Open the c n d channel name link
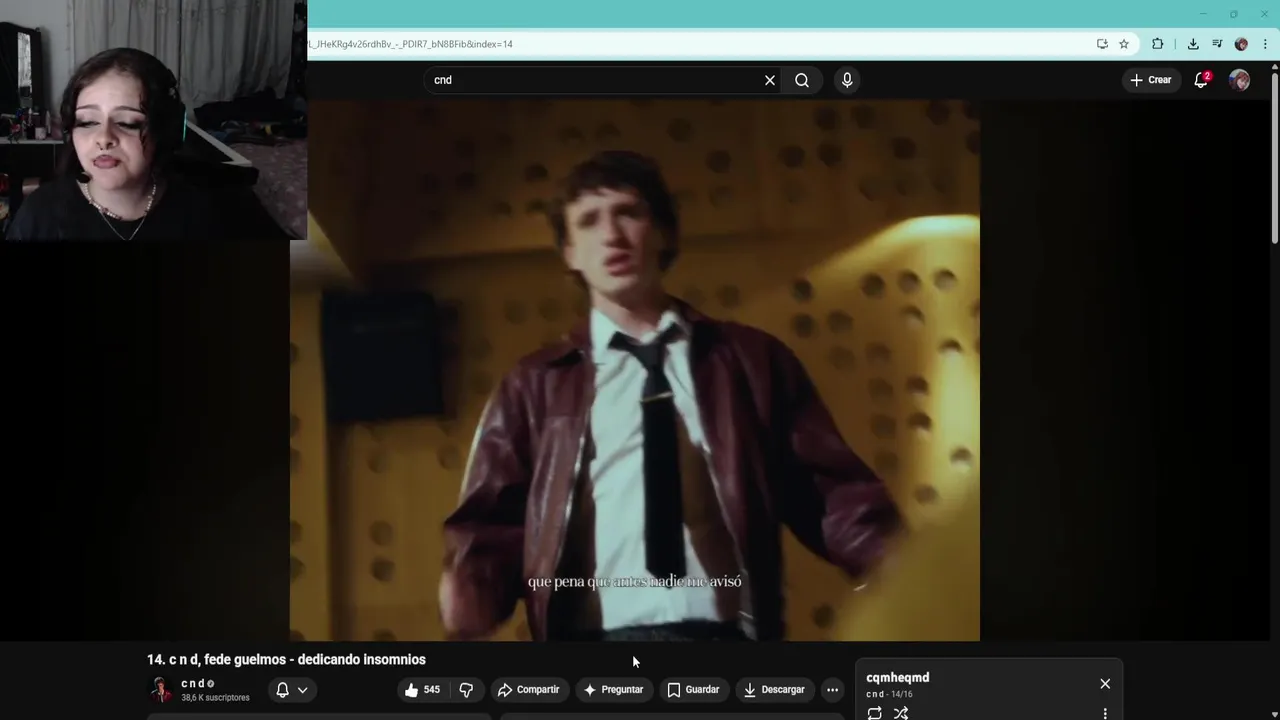The image size is (1280, 720). pos(193,683)
